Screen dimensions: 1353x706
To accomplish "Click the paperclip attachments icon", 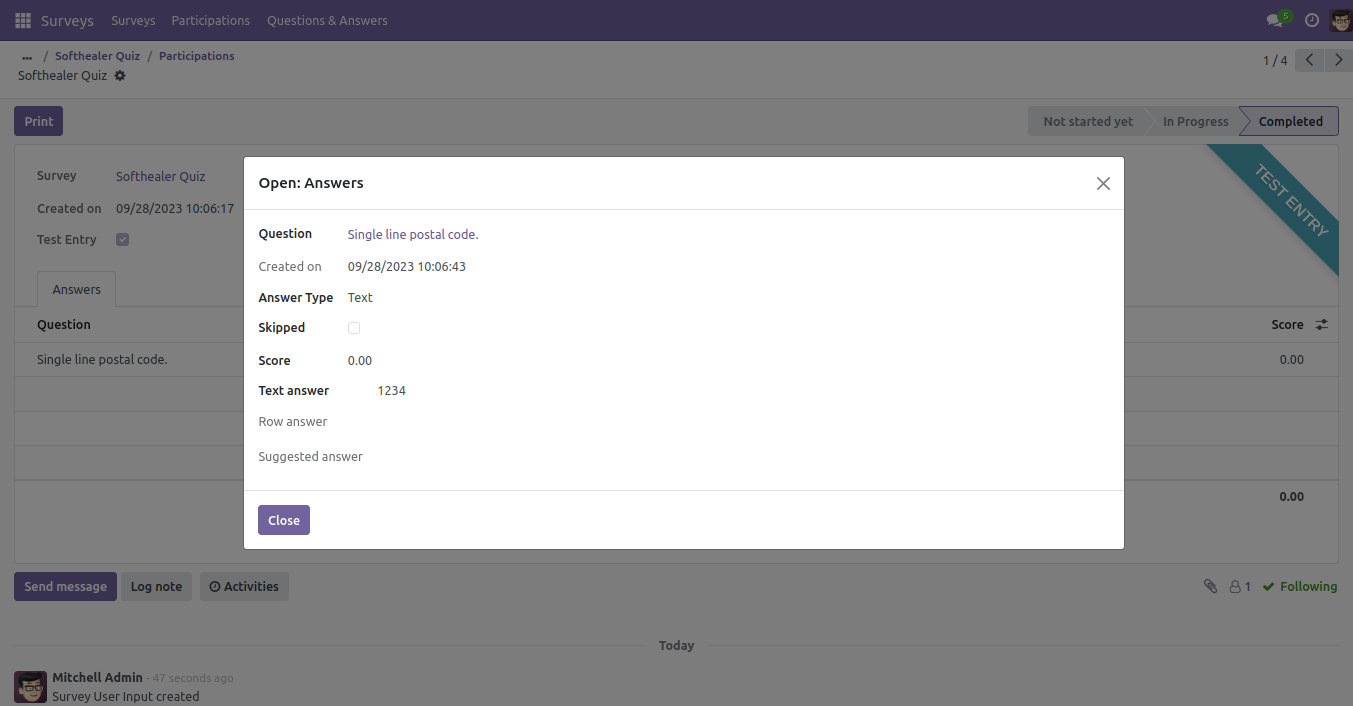I will click(1210, 587).
